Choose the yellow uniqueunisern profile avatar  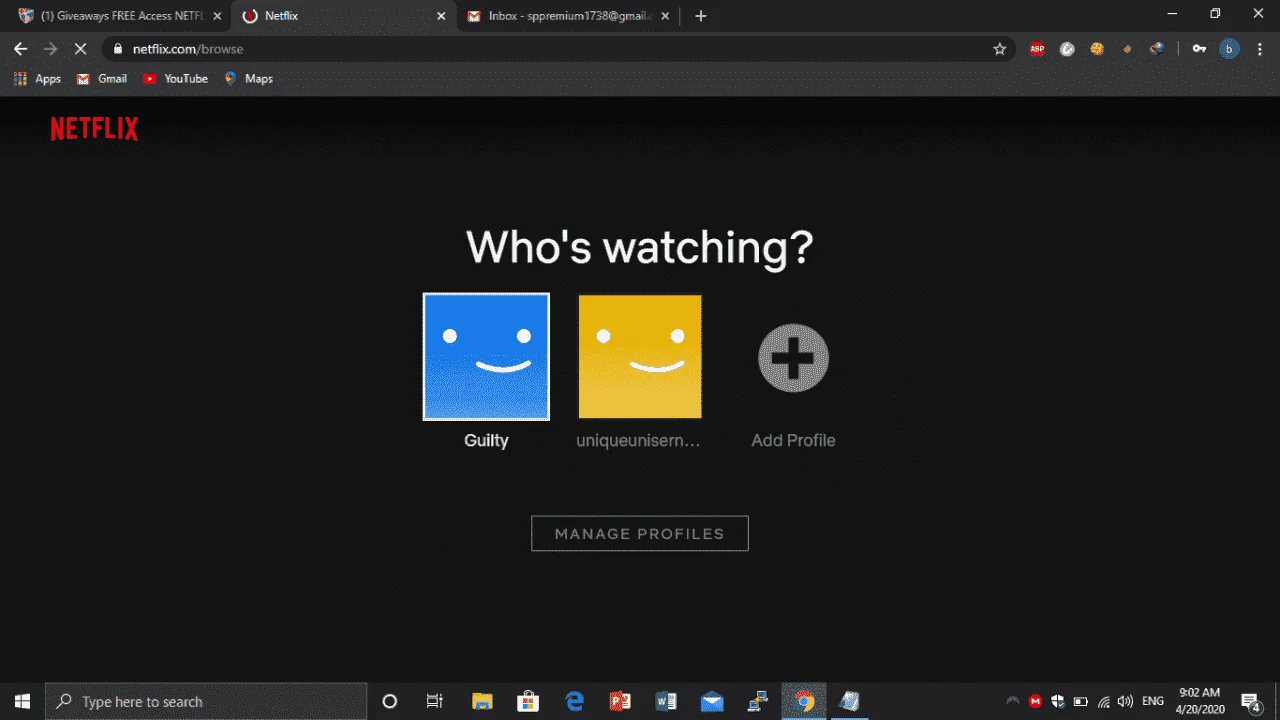[640, 357]
